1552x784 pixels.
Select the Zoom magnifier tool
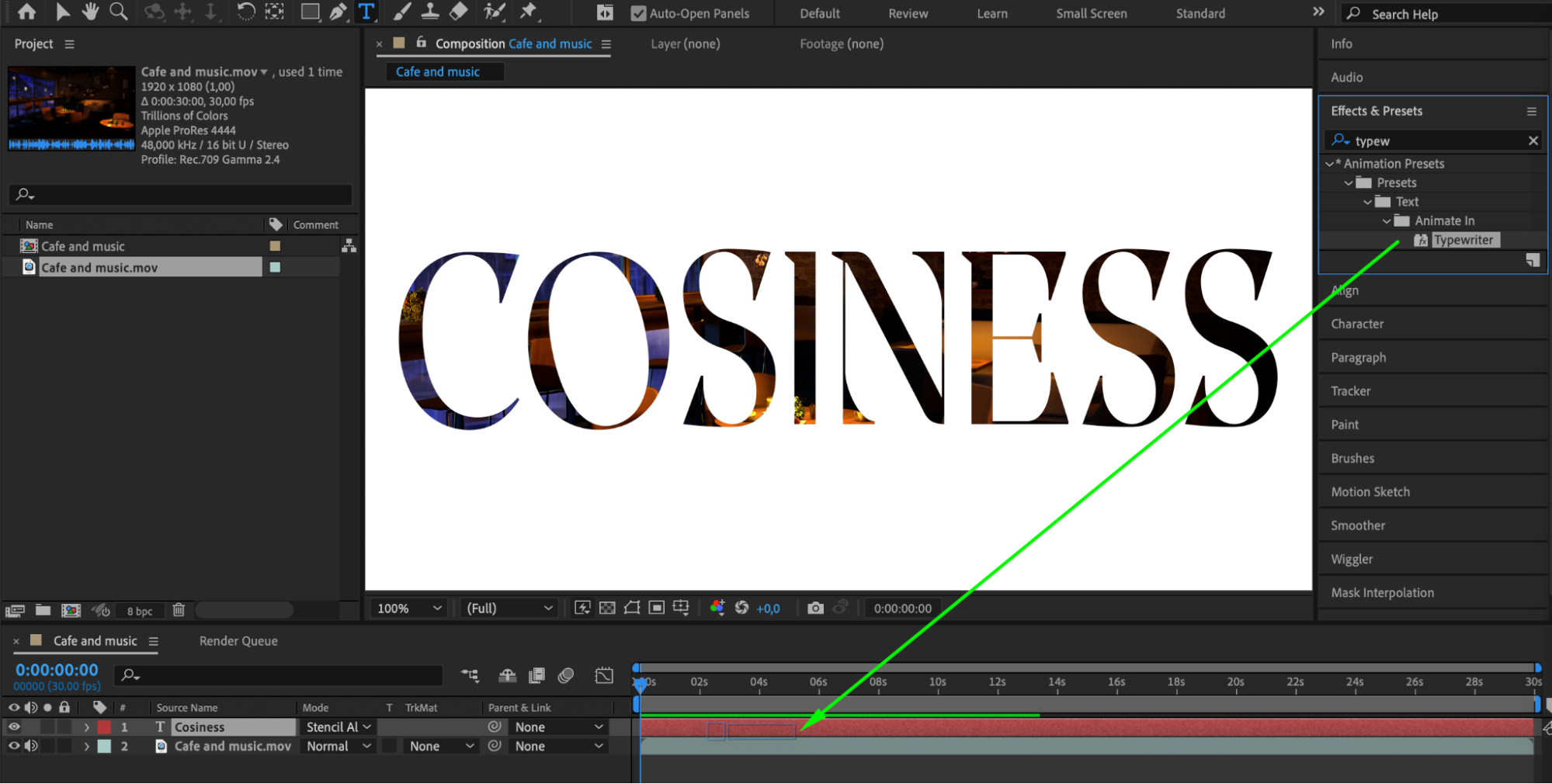click(119, 12)
